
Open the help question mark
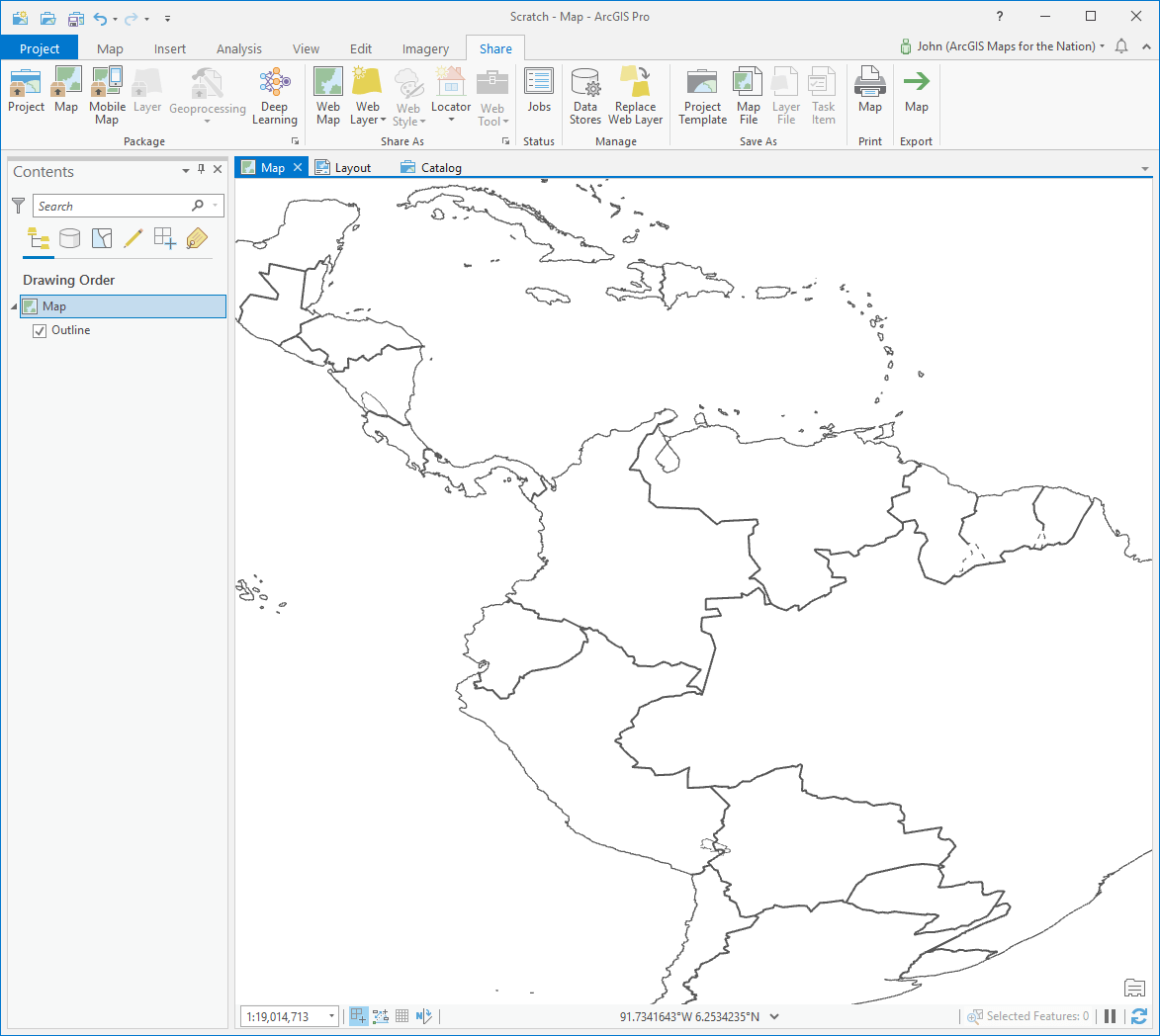click(1000, 16)
